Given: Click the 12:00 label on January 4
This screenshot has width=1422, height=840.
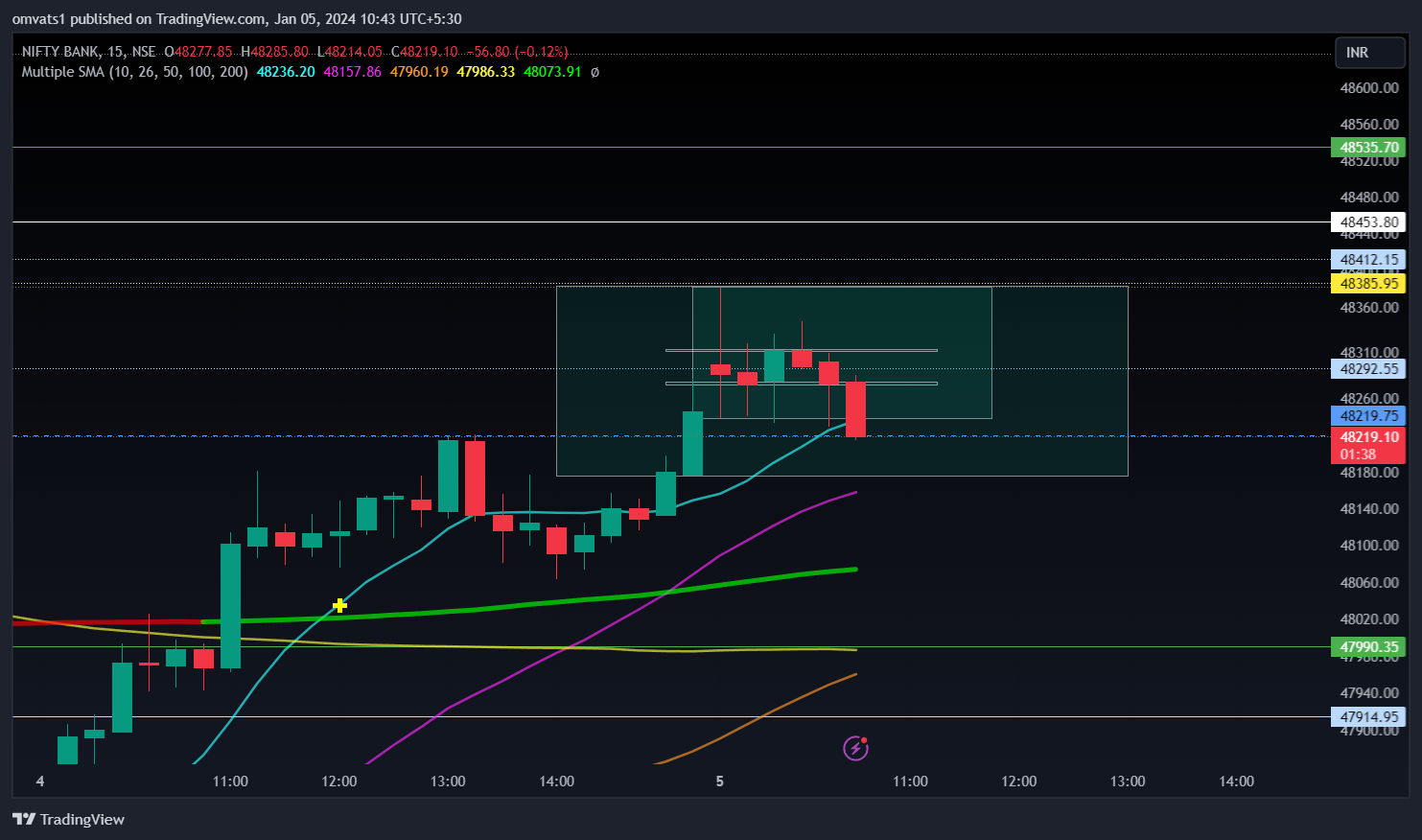Looking at the screenshot, I should 339,782.
